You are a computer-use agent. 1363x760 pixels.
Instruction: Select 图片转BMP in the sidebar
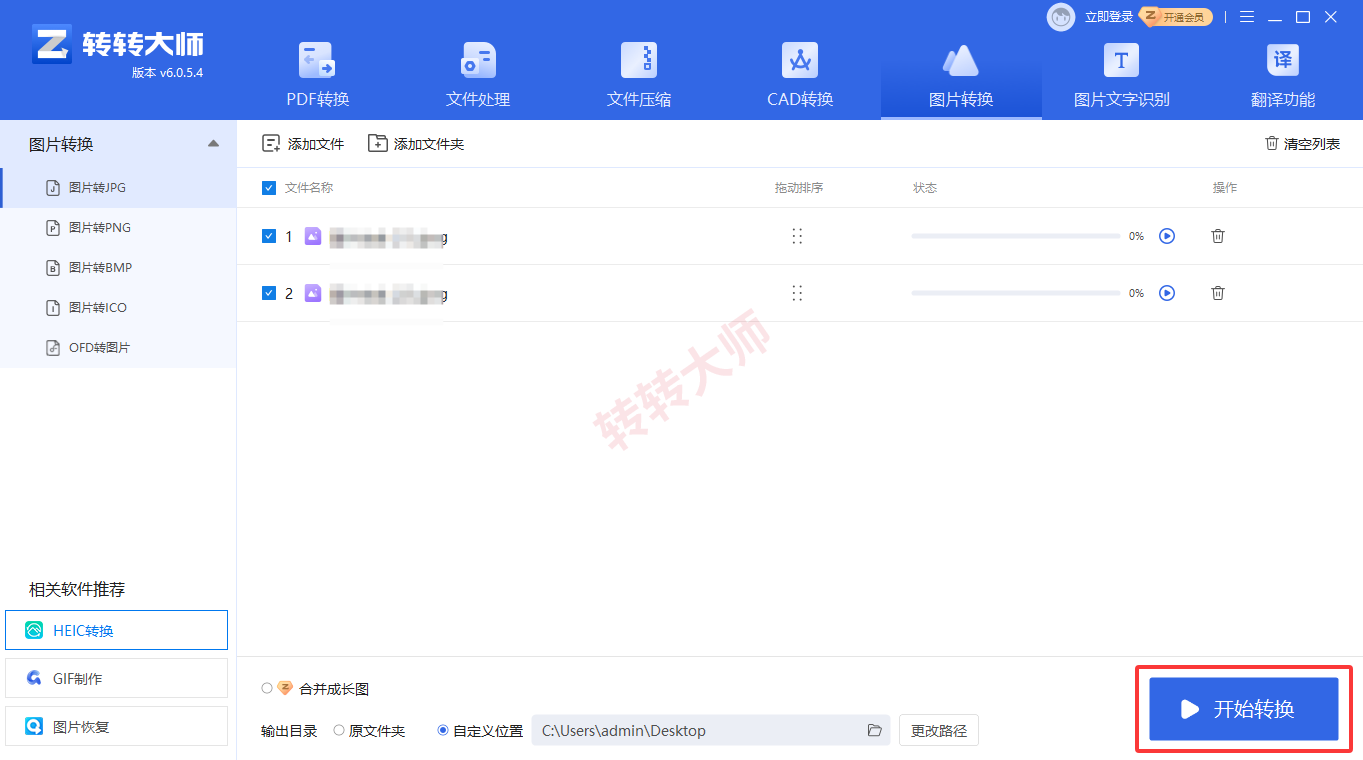point(118,268)
